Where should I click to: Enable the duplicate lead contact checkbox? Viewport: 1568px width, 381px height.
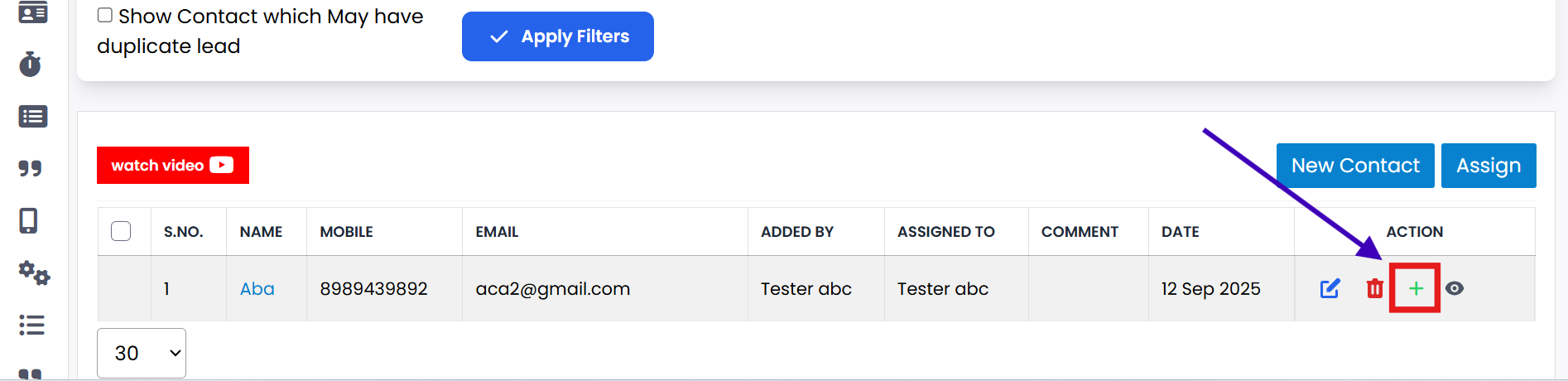coord(105,16)
